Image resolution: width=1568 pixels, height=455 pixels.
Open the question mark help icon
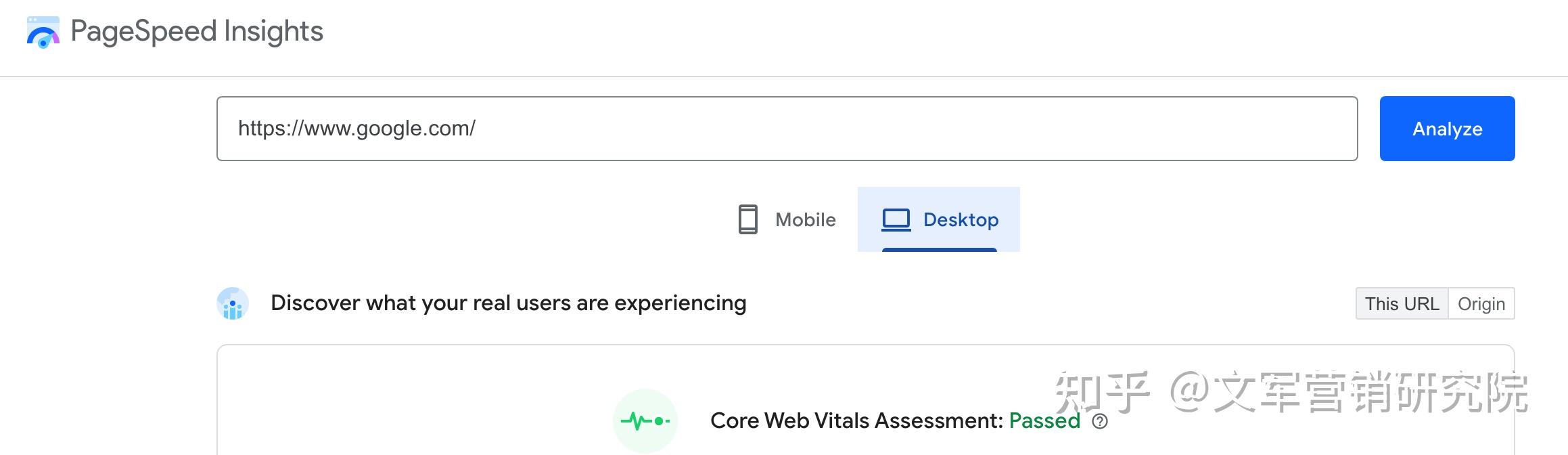coord(1100,422)
